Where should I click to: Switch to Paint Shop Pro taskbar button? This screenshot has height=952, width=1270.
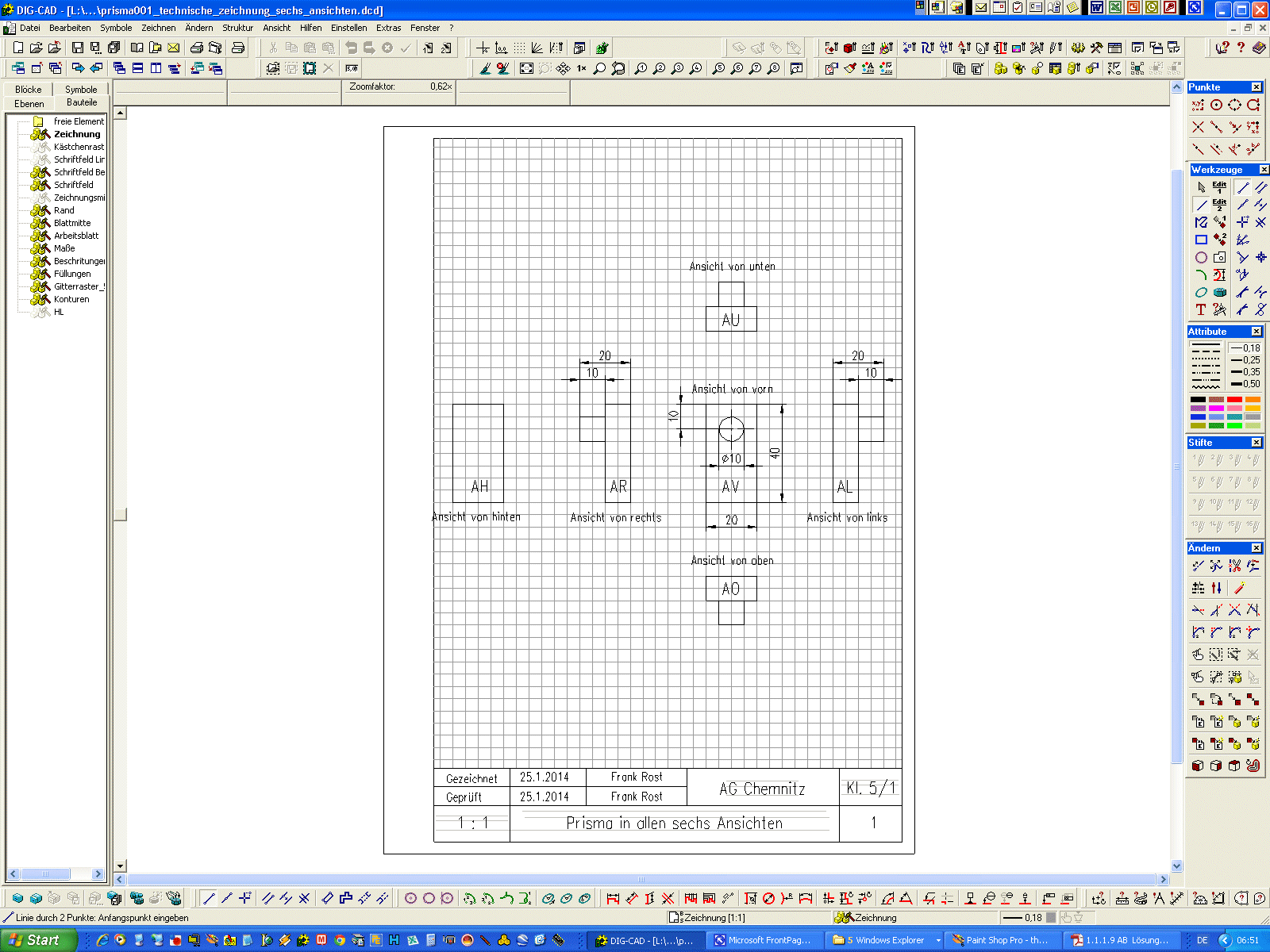[x=1002, y=940]
